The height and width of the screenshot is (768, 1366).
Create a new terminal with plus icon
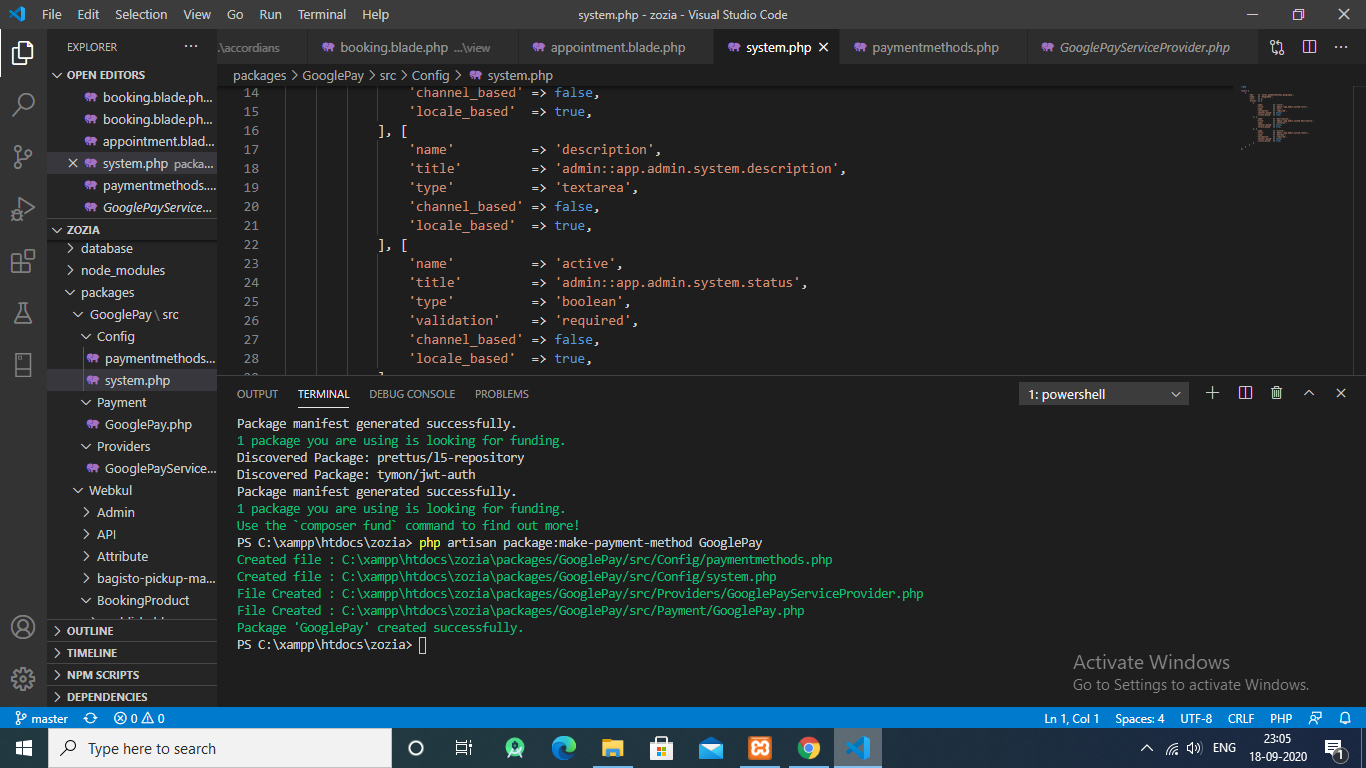[x=1213, y=393]
